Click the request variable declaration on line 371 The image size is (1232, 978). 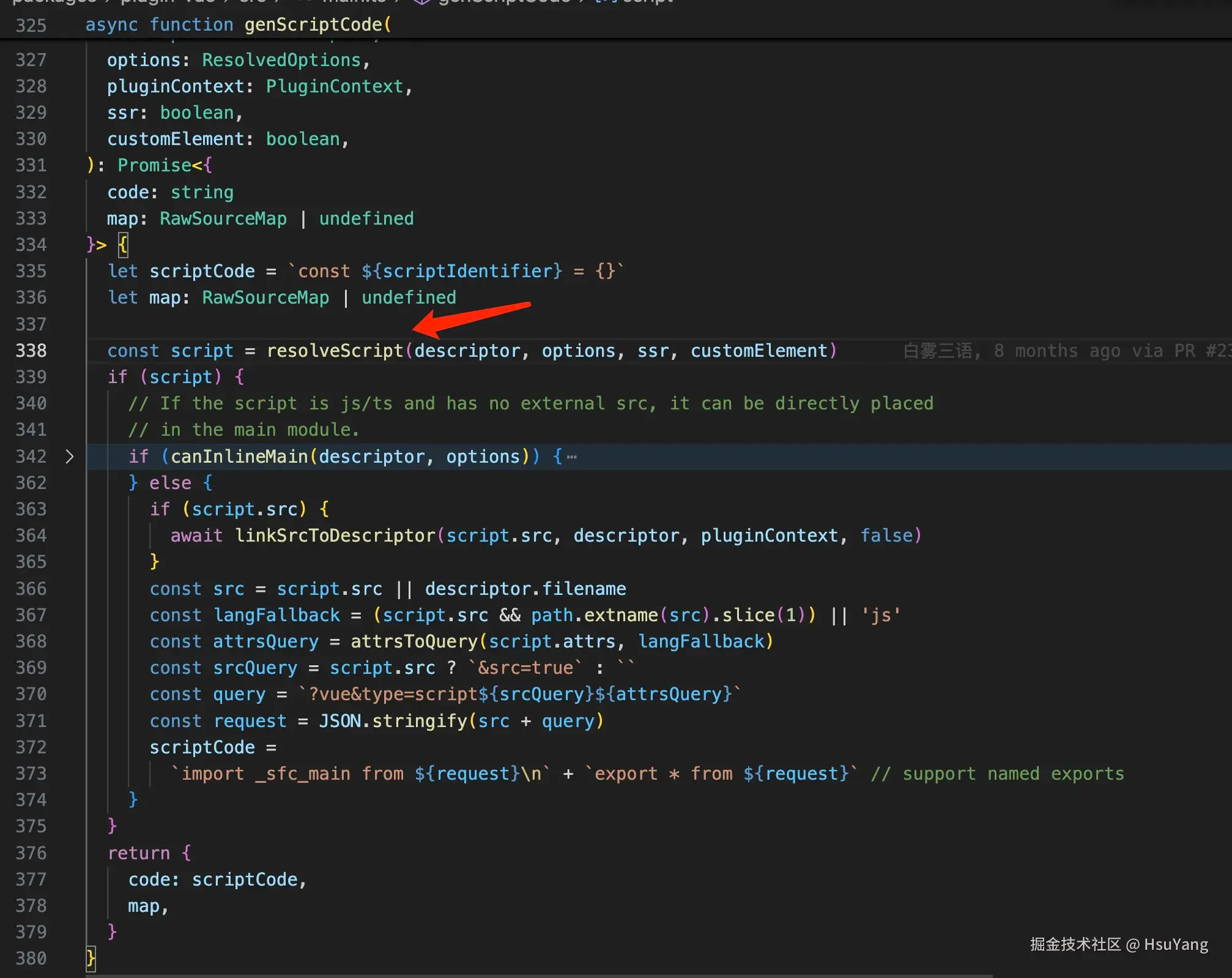(250, 721)
